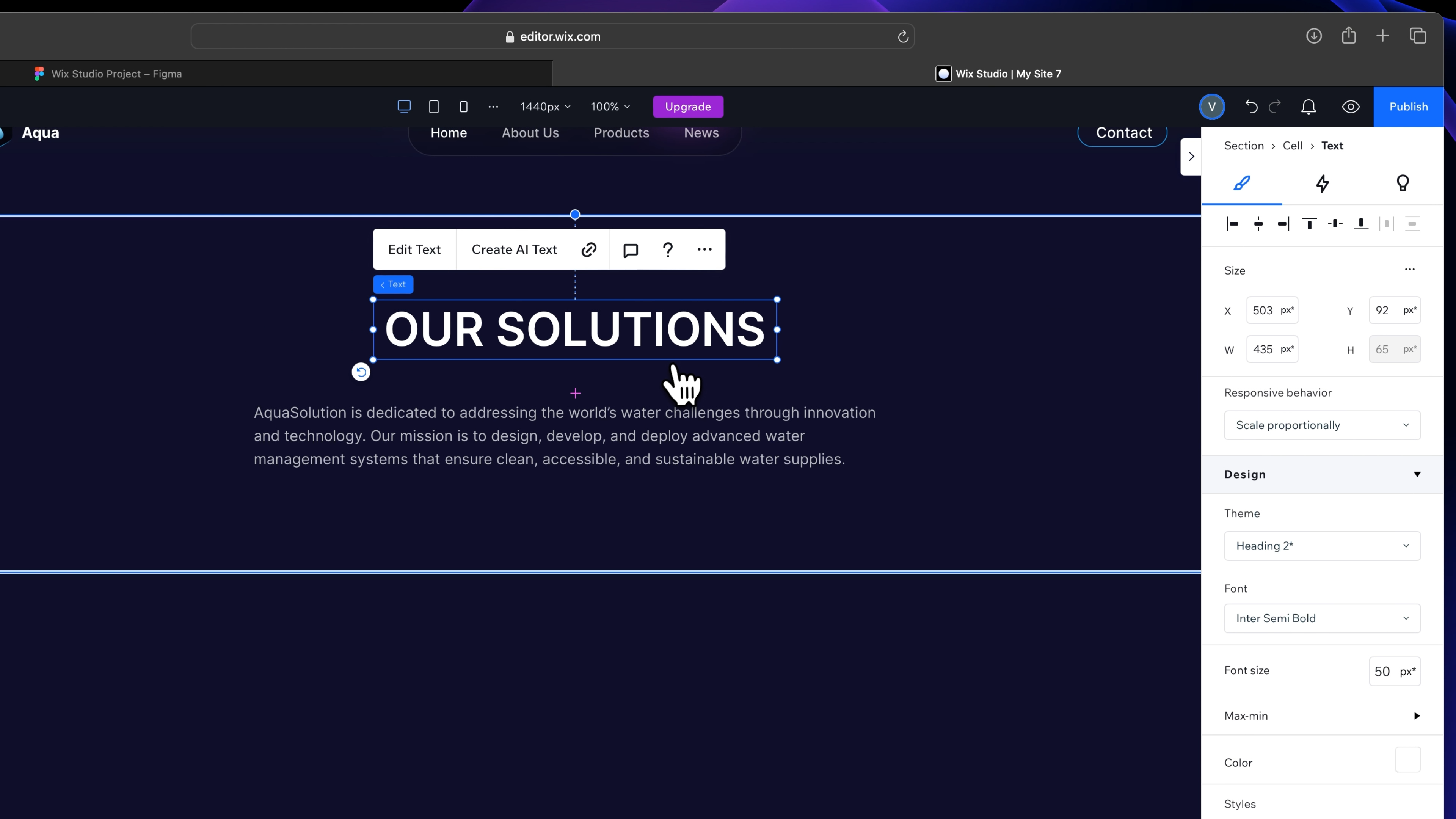
Task: Undo the last change
Action: [x=1251, y=107]
